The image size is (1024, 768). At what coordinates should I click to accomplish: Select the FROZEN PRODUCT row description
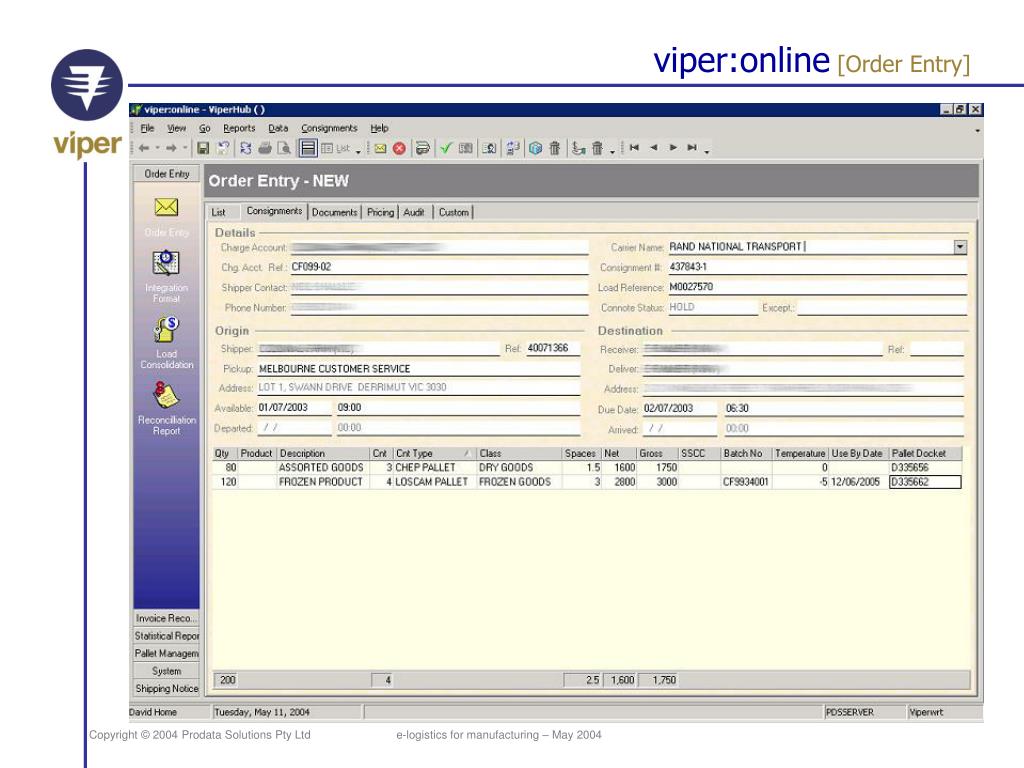pos(321,482)
